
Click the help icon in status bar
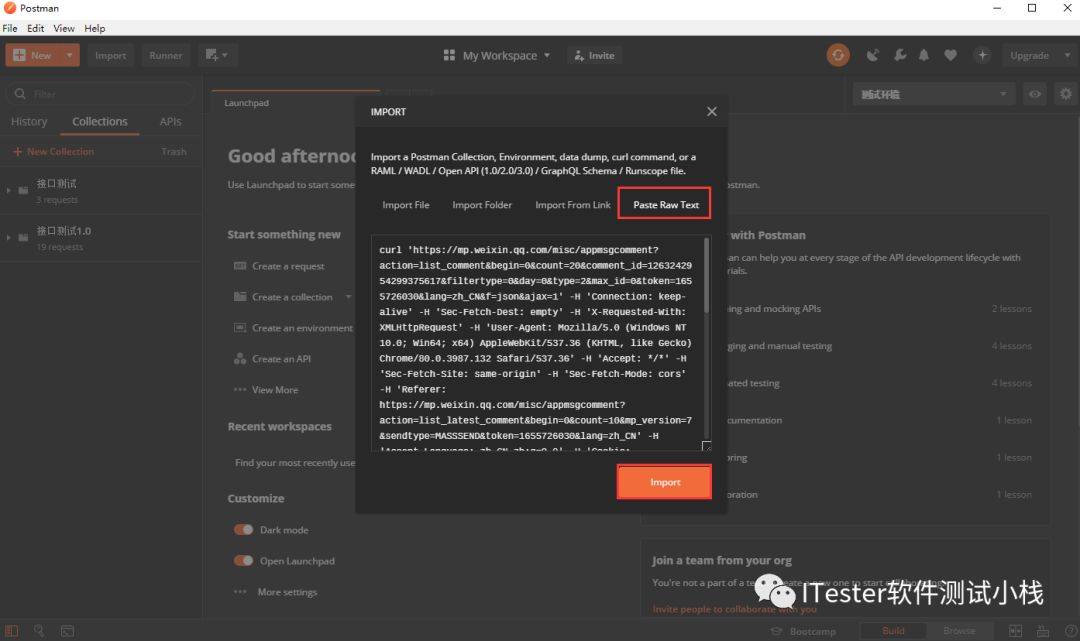1070,631
